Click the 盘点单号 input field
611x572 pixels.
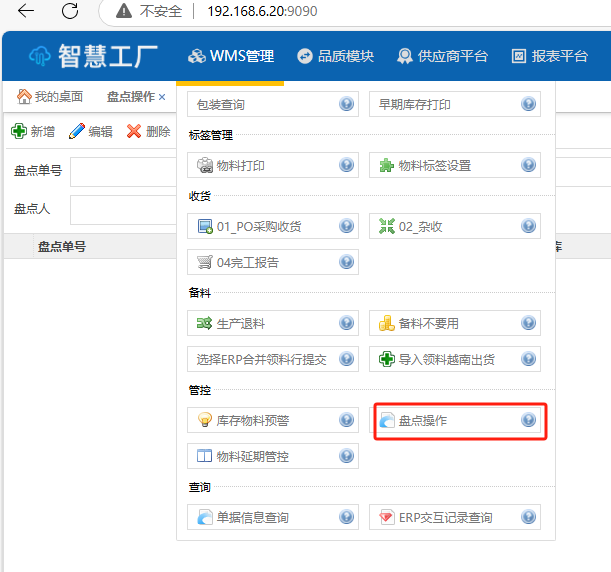coord(120,171)
